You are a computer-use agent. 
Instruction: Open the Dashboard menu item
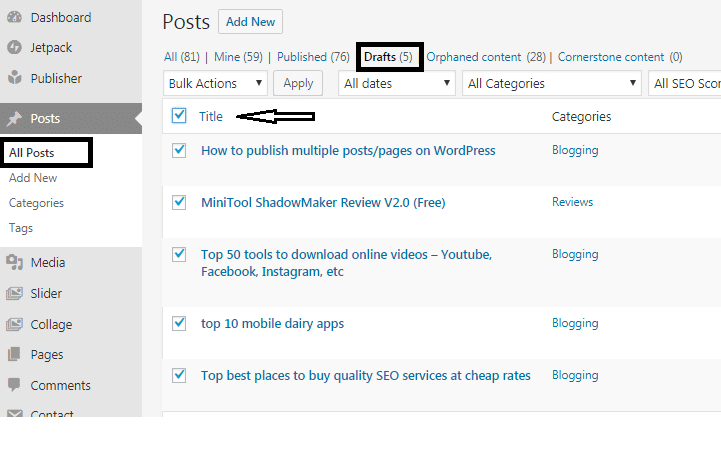(61, 17)
